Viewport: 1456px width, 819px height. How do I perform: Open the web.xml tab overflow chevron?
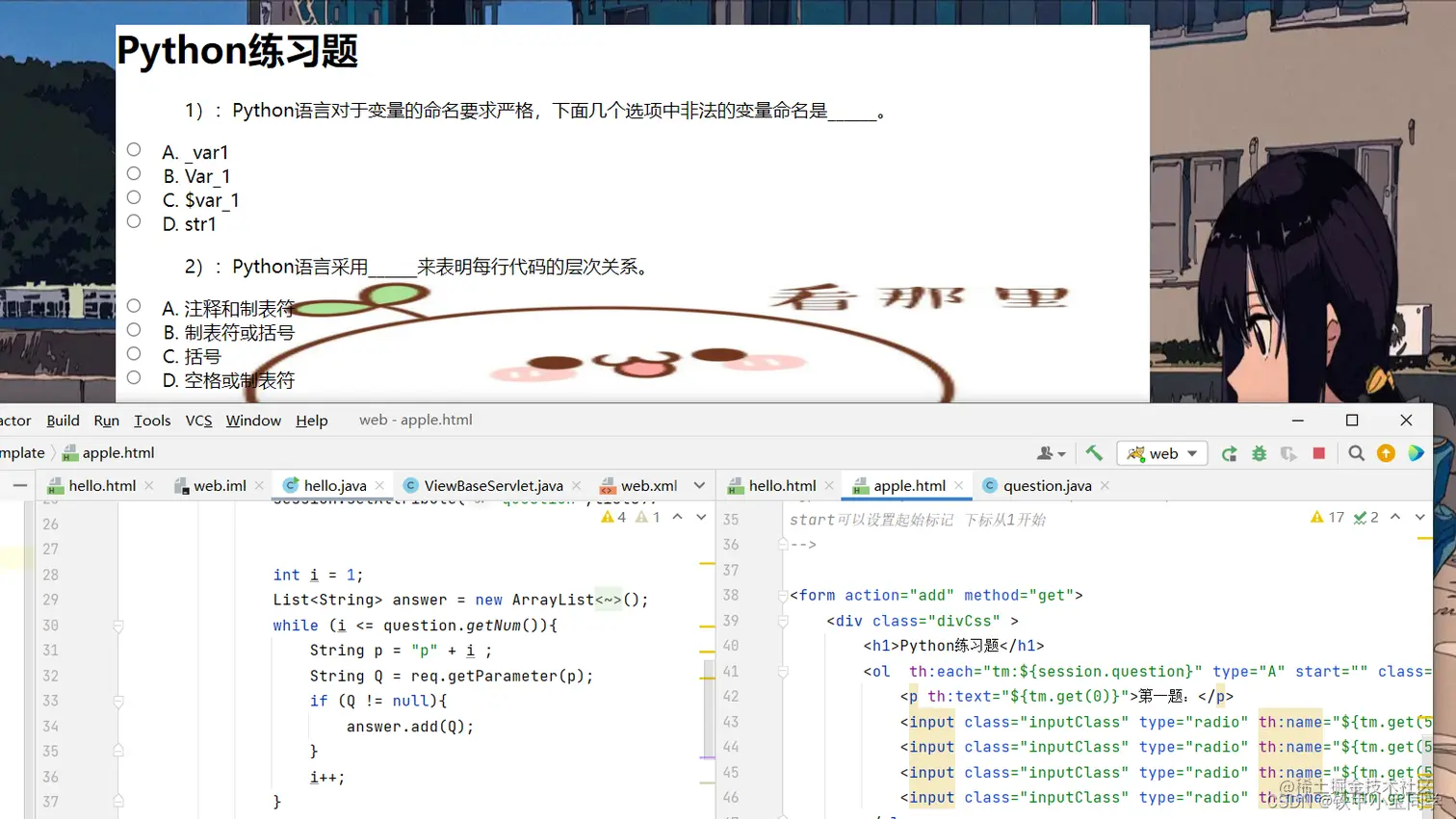[700, 487]
